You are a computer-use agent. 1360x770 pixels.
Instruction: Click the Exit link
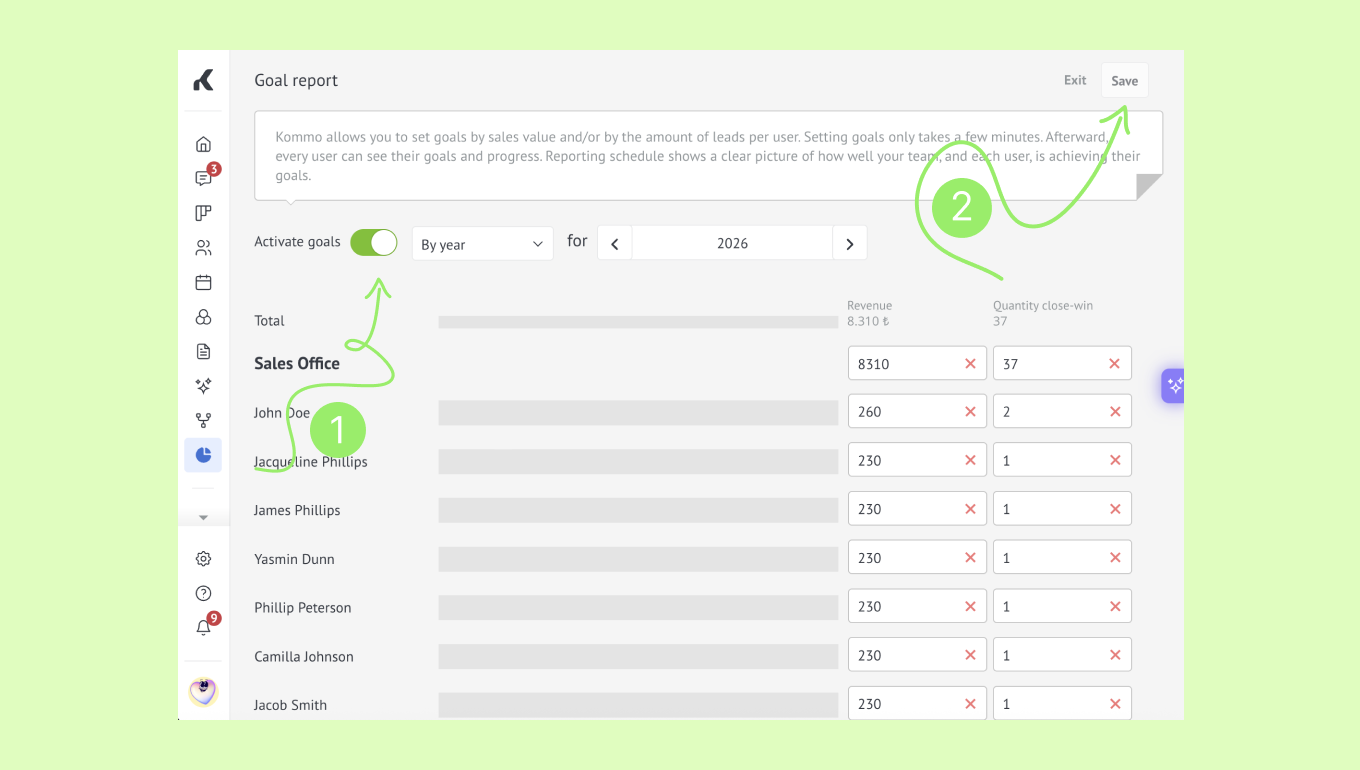(1075, 80)
